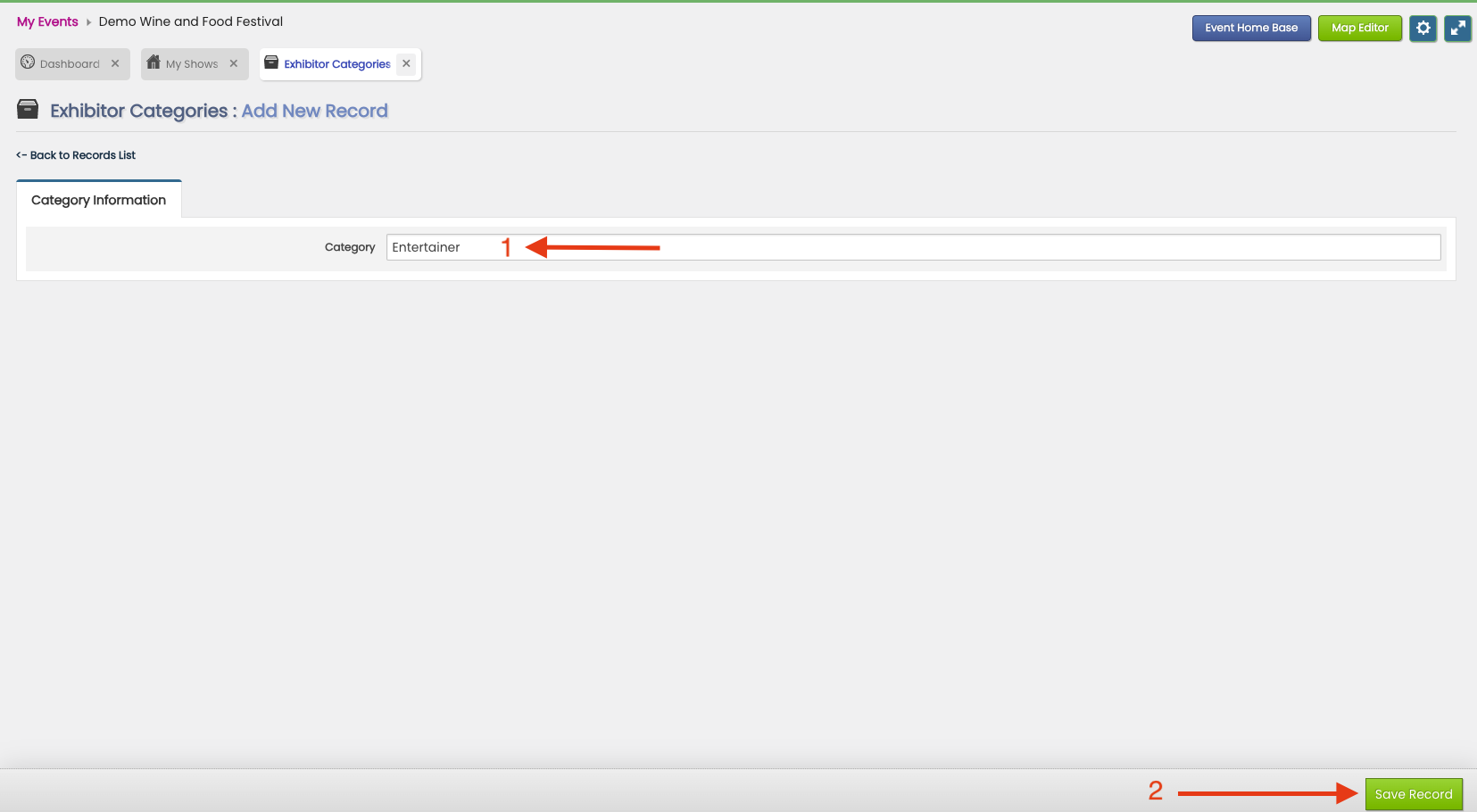Image resolution: width=1477 pixels, height=812 pixels.
Task: Switch to the Dashboard tab
Action: 72,64
